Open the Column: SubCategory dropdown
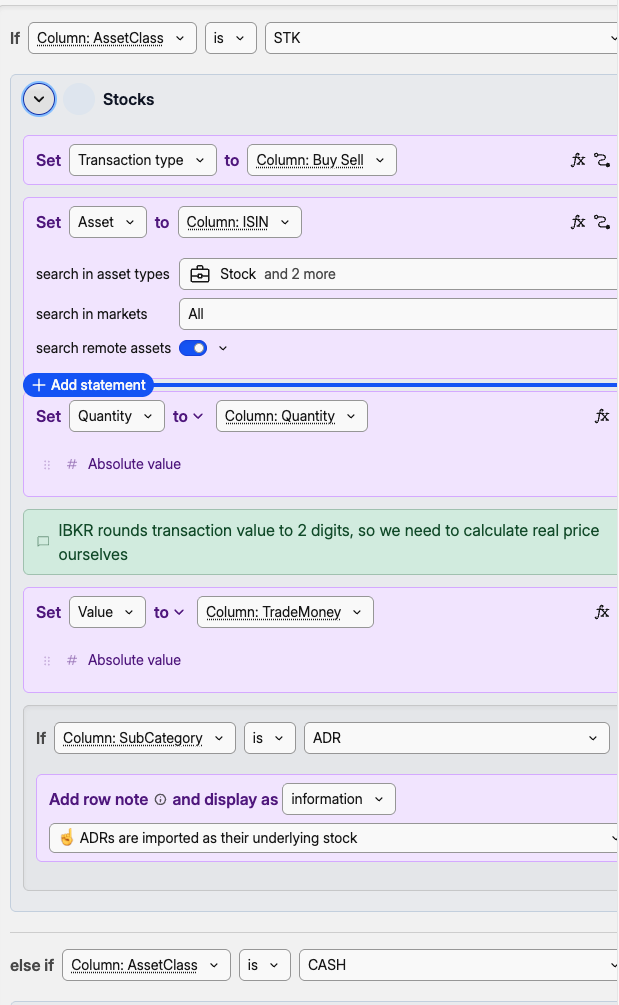This screenshot has width=619, height=1005. click(x=144, y=738)
